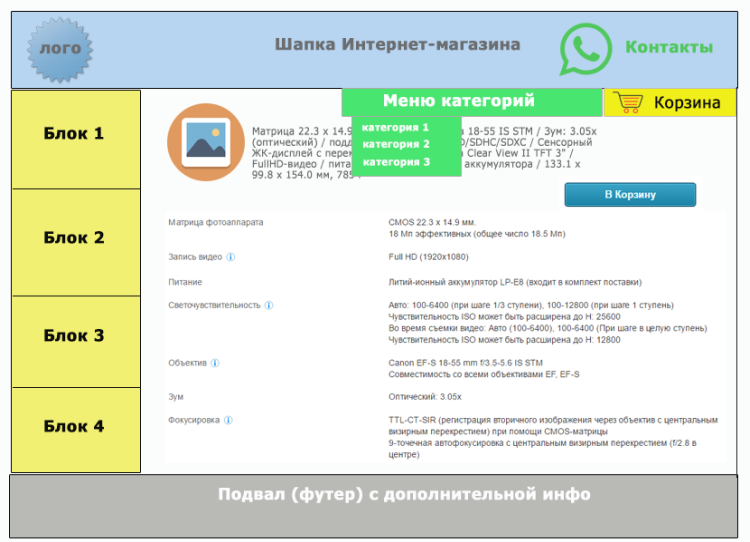
Task: Select Блок 2 in sidebar
Action: [76, 243]
